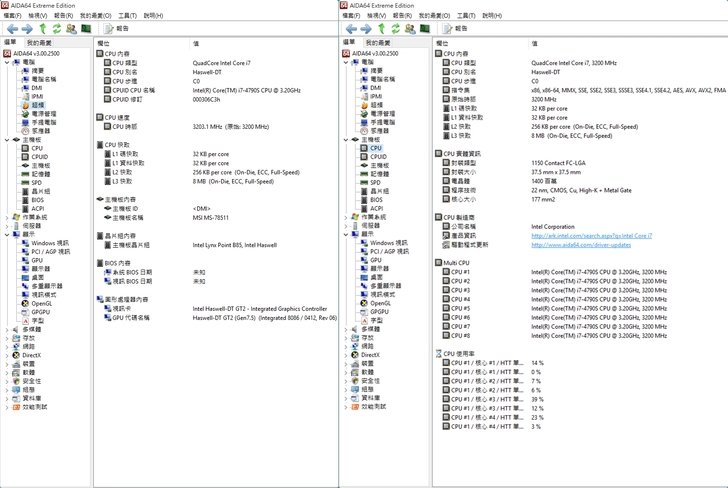Open the aida64.com driver-updates link
Image resolution: width=728 pixels, height=488 pixels.
coord(581,245)
